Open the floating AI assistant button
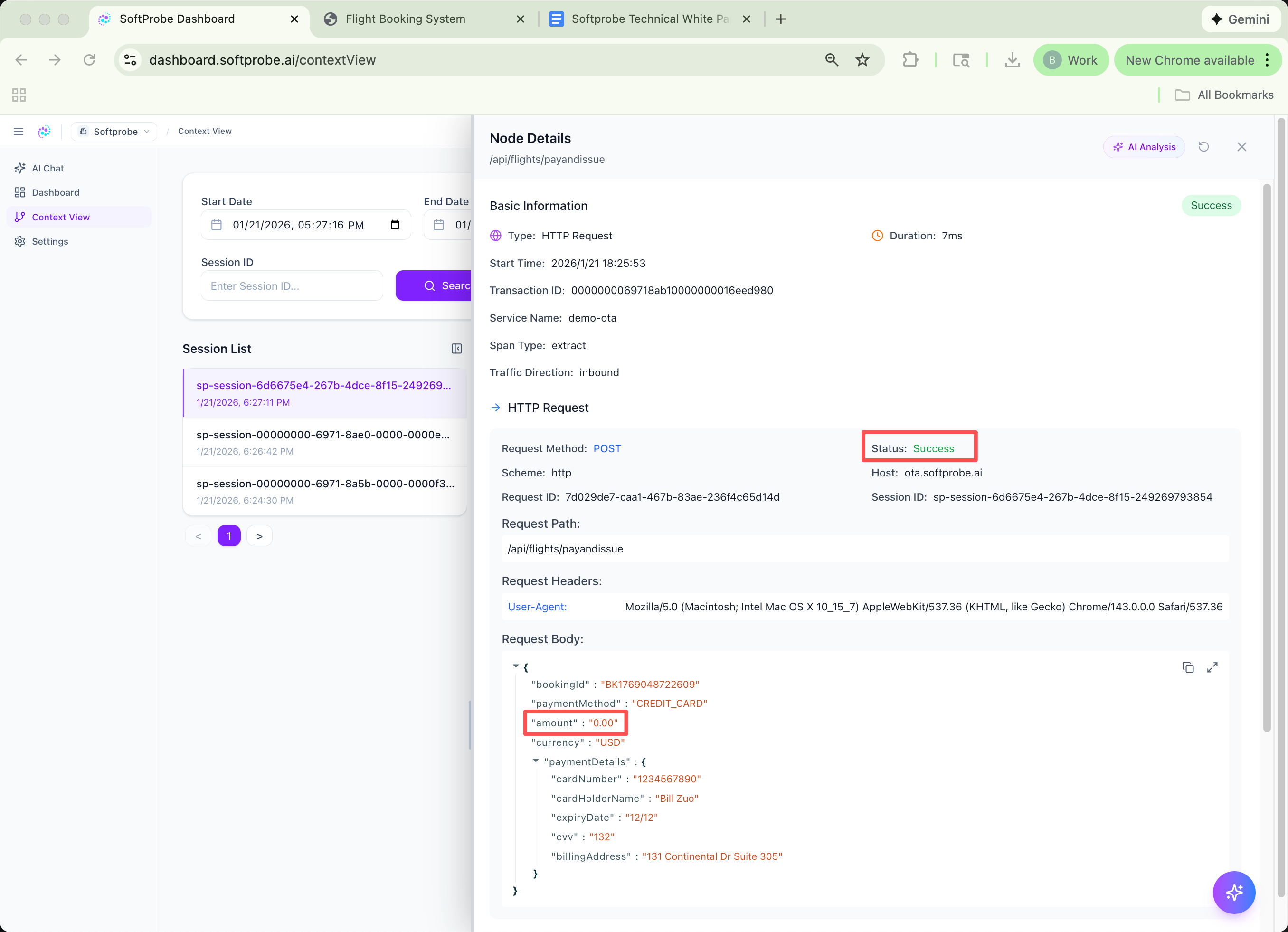Image resolution: width=1288 pixels, height=932 pixels. (1233, 892)
